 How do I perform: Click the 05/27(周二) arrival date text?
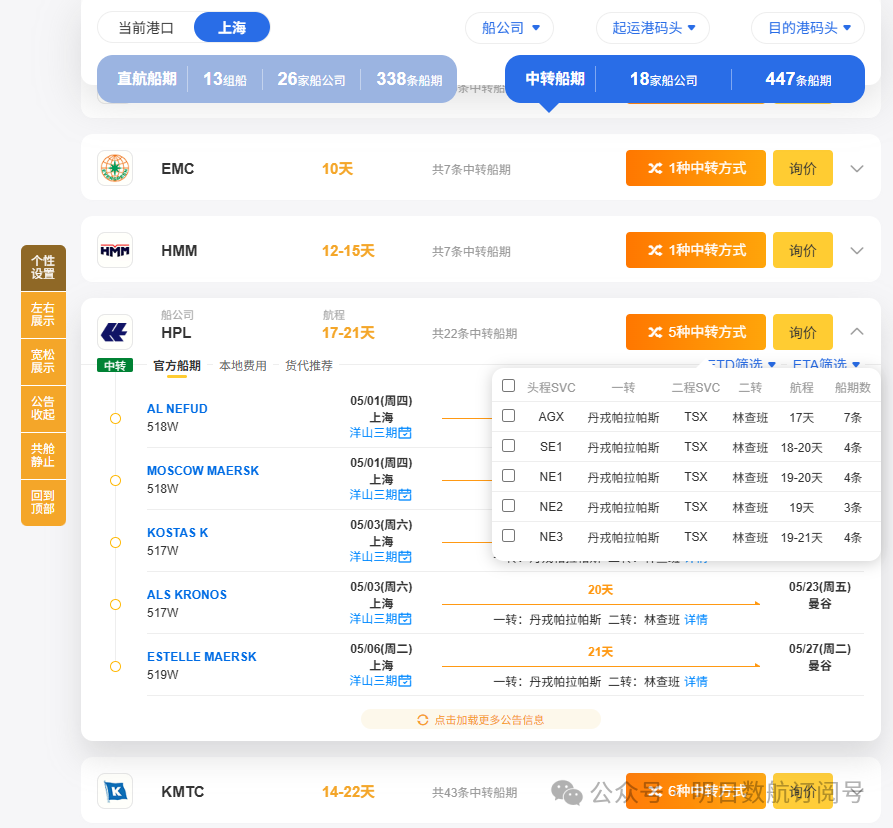point(820,649)
